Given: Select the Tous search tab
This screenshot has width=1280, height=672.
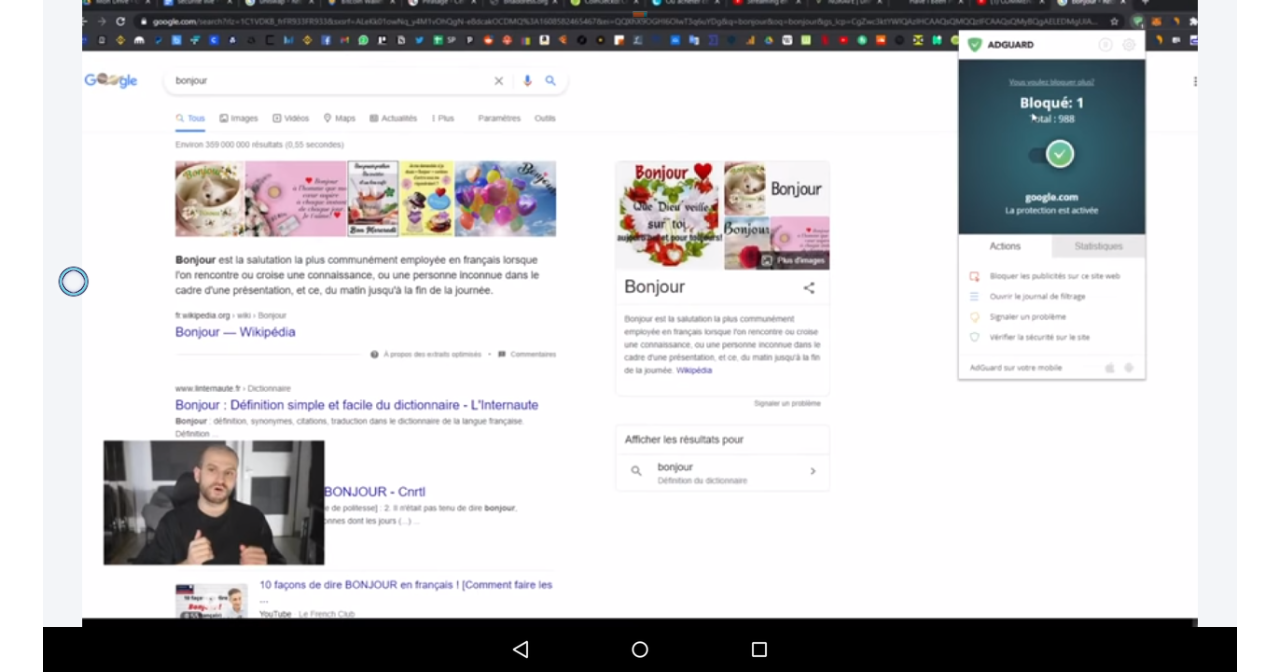Looking at the screenshot, I should coord(190,118).
